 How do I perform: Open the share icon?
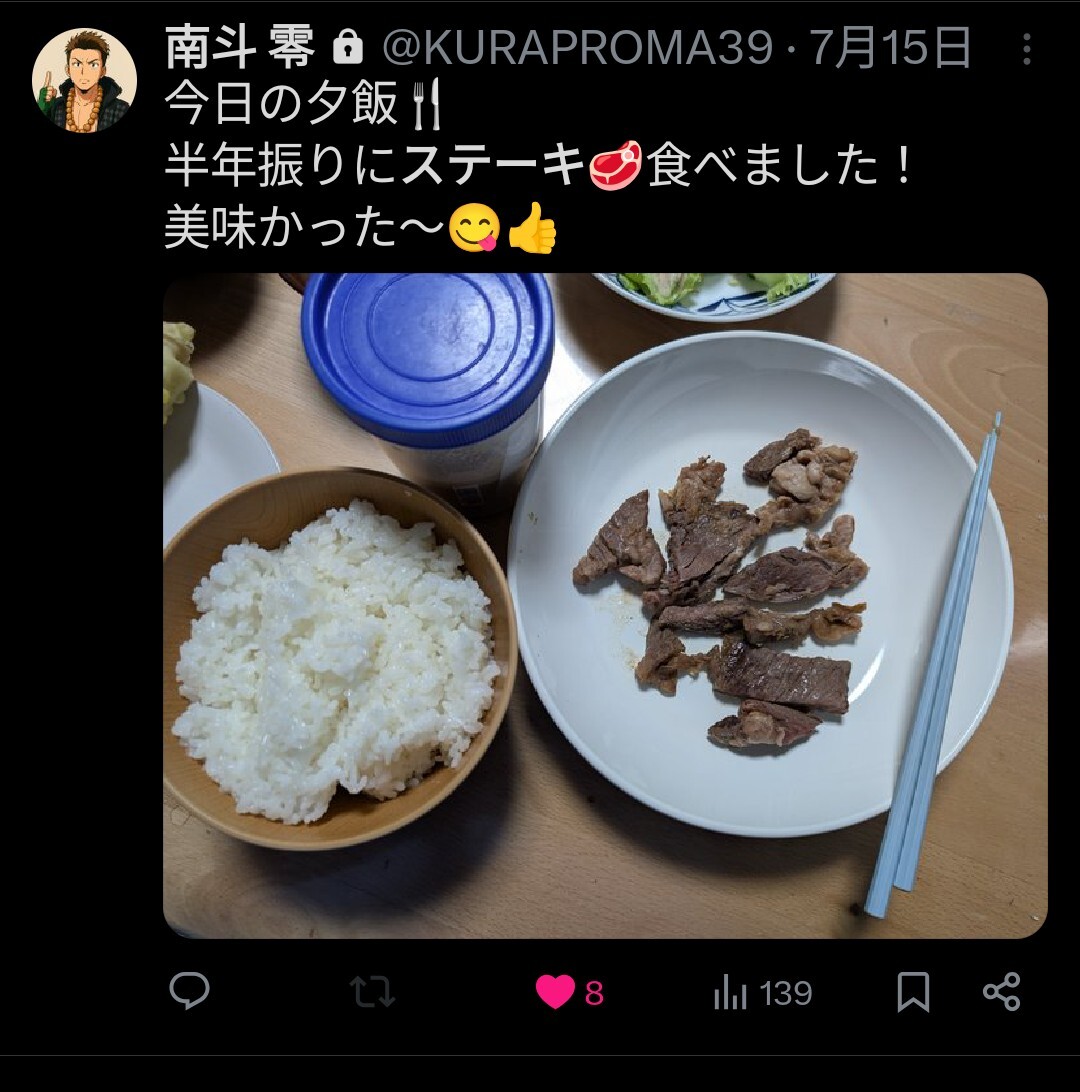pyautogui.click(x=1001, y=992)
